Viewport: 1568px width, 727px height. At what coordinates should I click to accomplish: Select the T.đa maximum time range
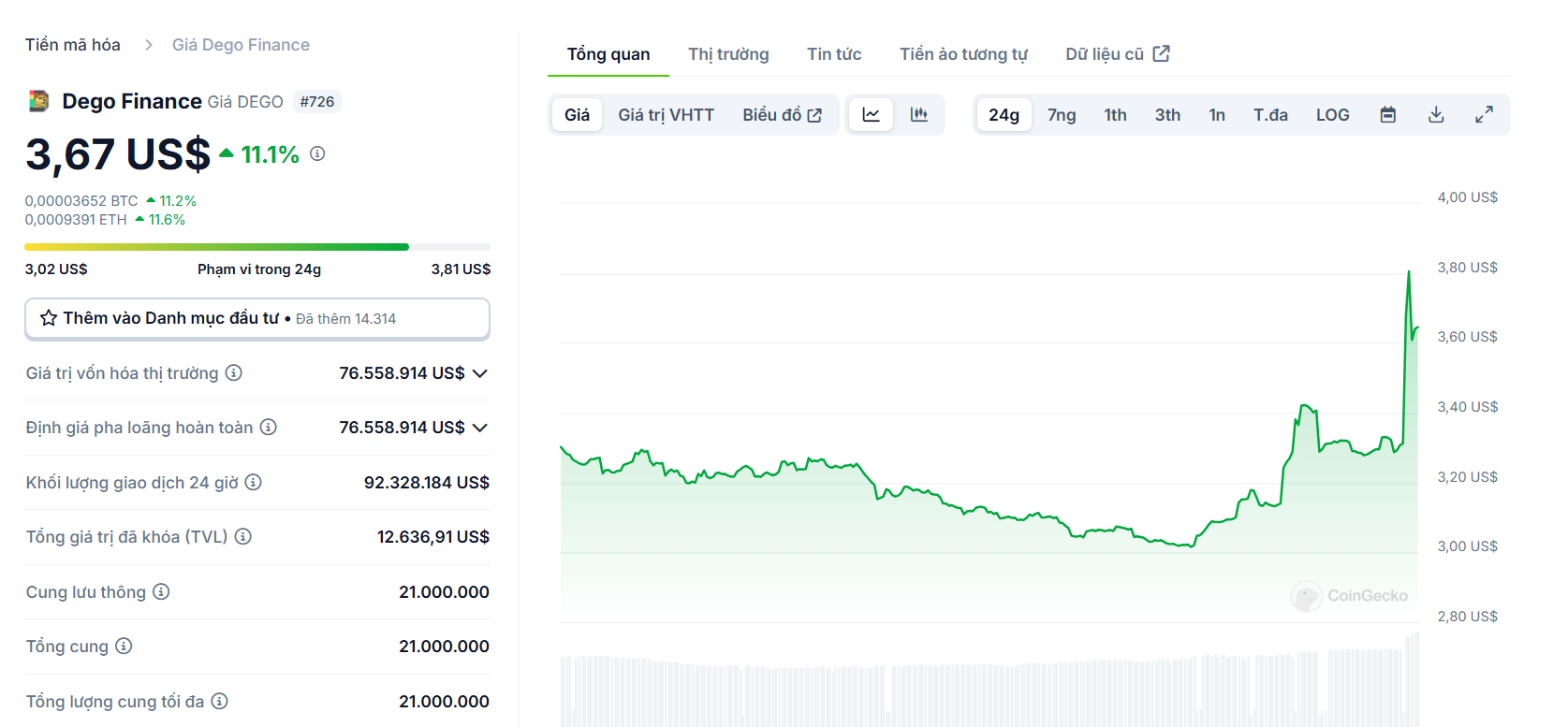coord(1270,115)
